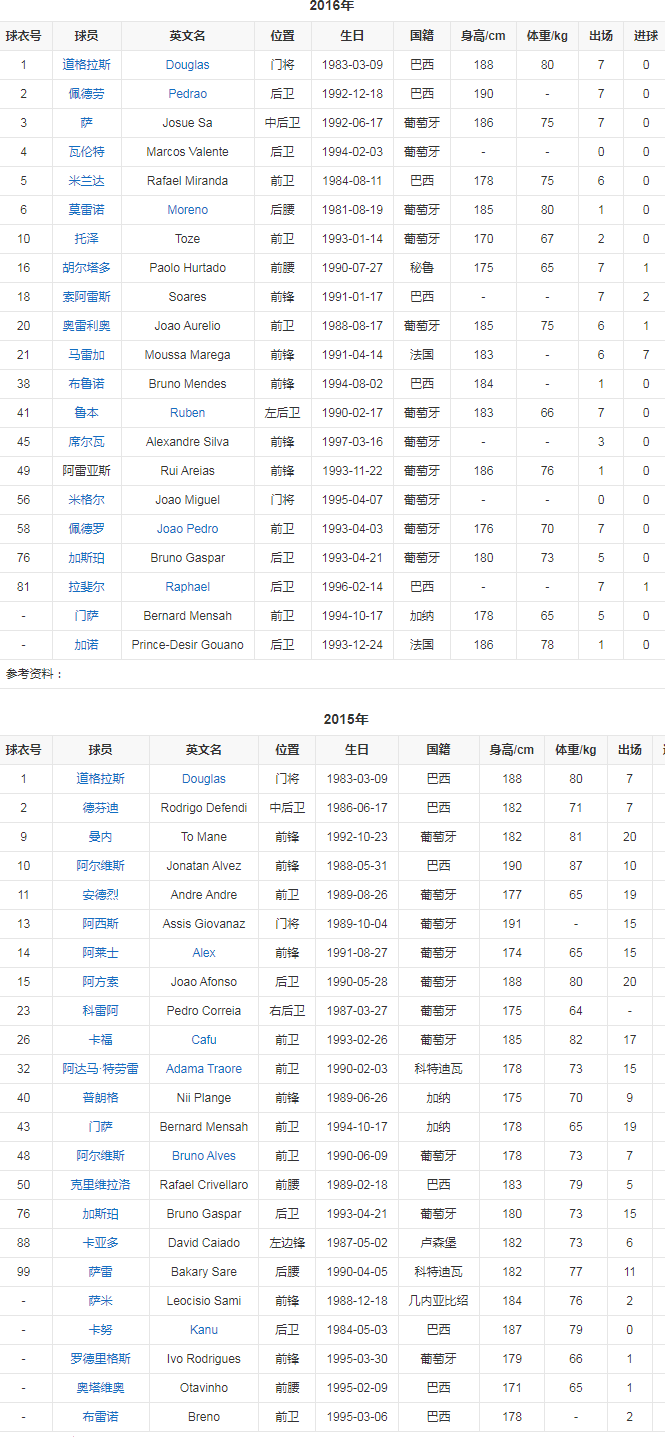Open the 胡尔塔多 player link
The image size is (665, 1444).
(x=86, y=268)
